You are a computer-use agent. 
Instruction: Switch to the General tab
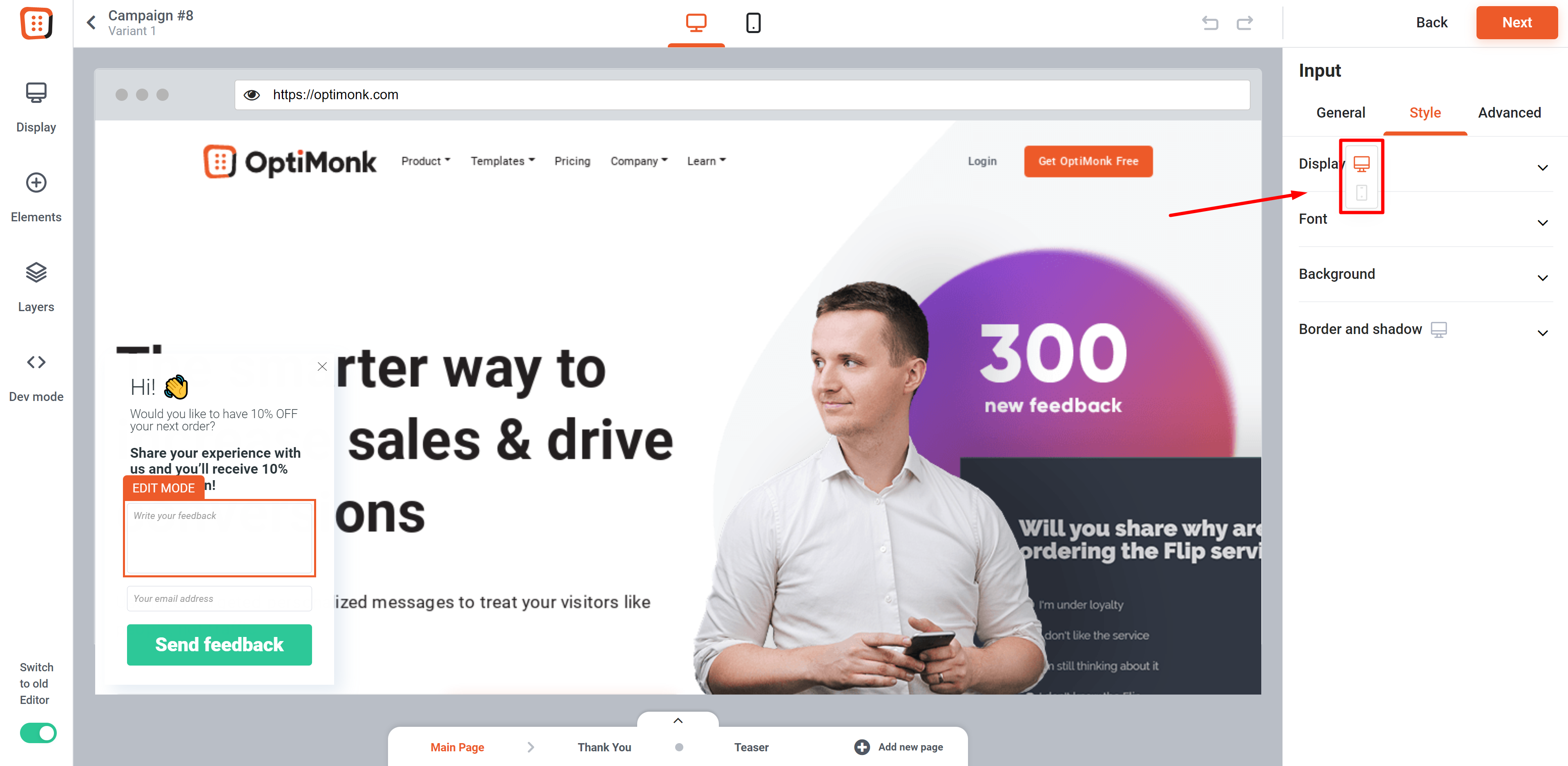pyautogui.click(x=1340, y=113)
